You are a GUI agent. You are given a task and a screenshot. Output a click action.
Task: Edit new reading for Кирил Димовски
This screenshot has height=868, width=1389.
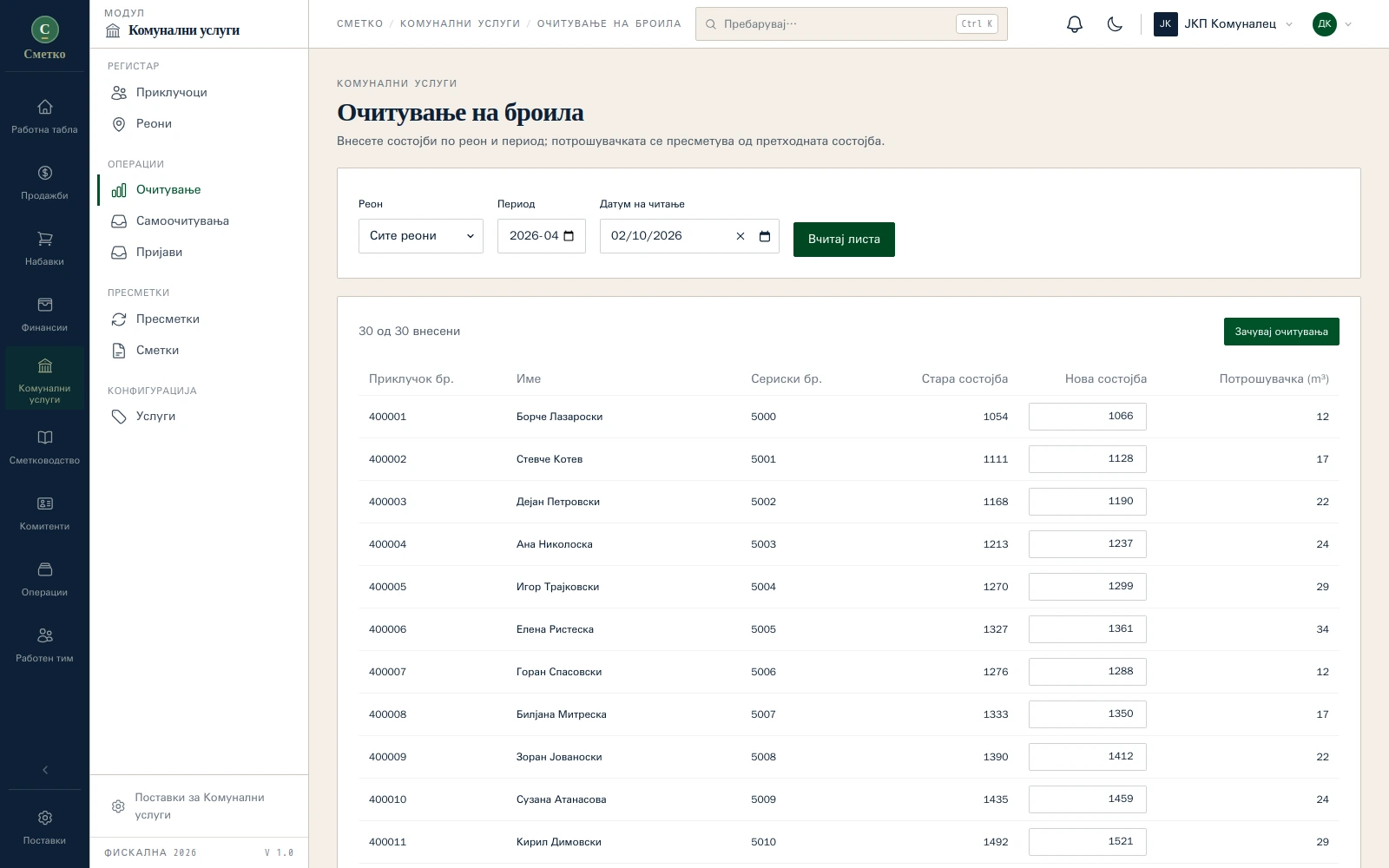pos(1087,842)
